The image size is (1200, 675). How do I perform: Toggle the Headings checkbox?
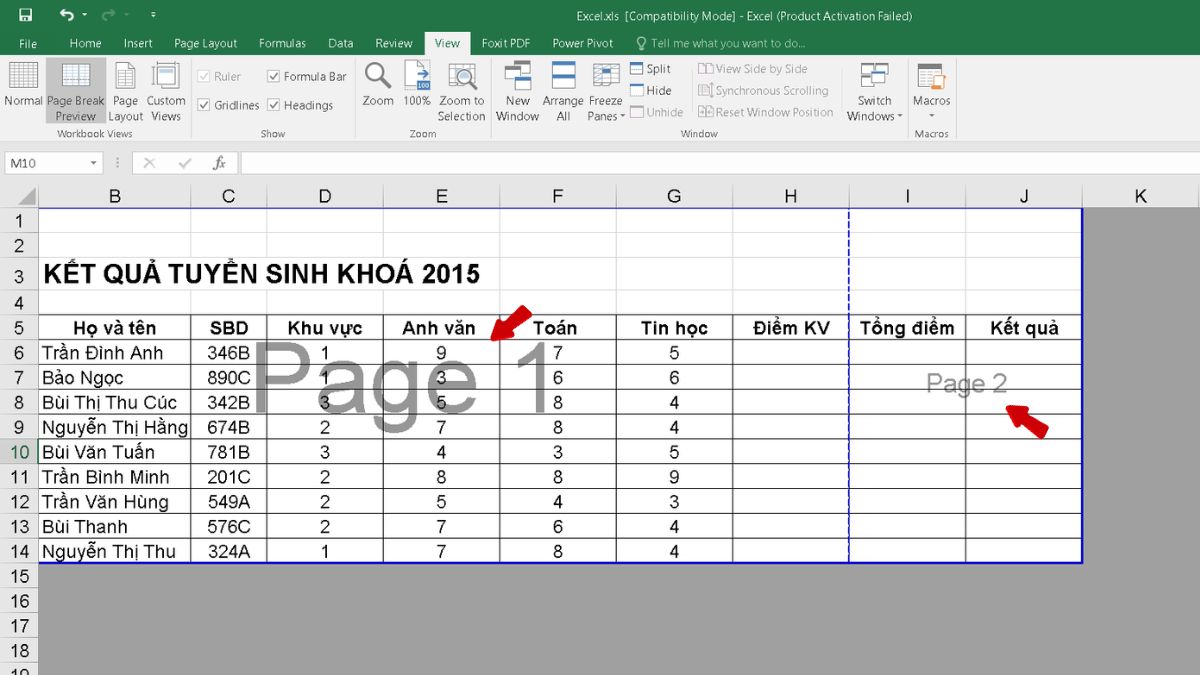300,105
